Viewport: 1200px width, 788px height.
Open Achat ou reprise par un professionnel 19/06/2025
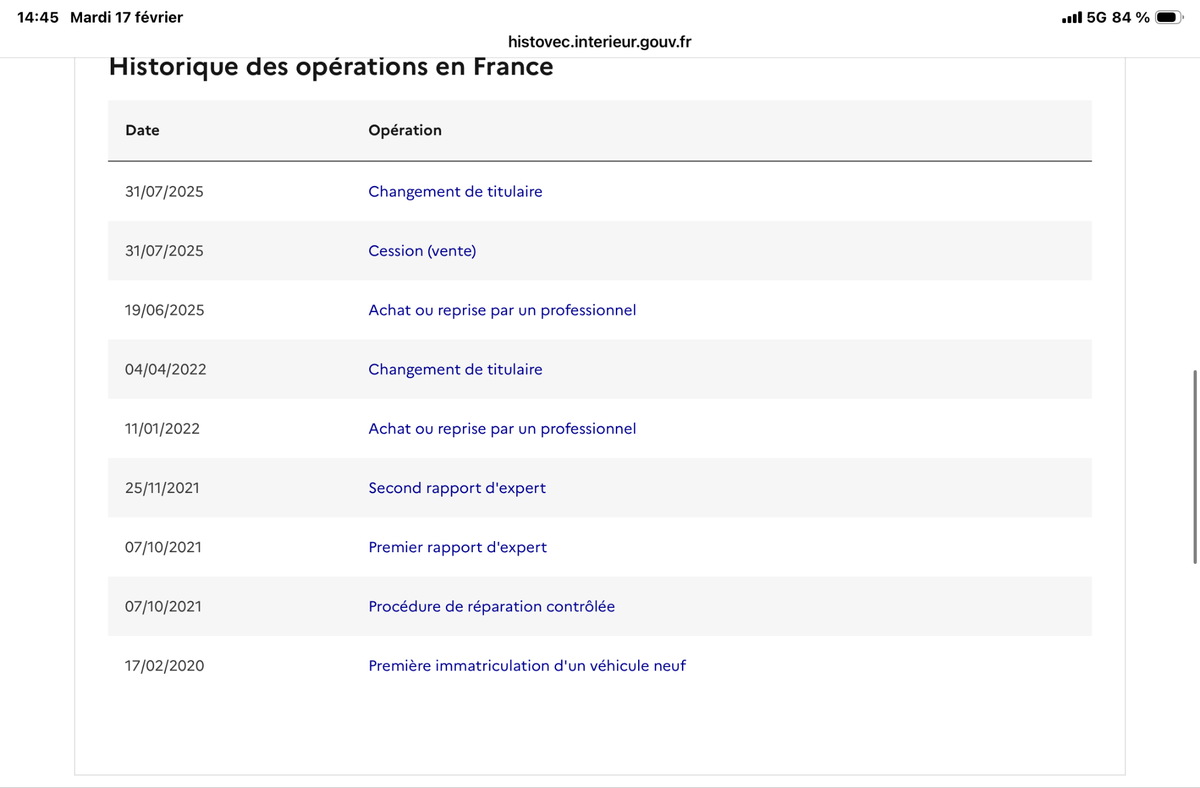(x=502, y=310)
